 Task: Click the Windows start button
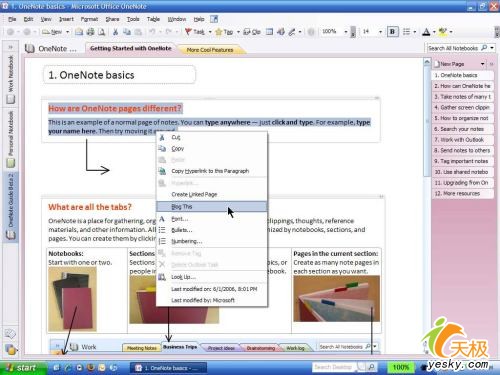(x=23, y=368)
